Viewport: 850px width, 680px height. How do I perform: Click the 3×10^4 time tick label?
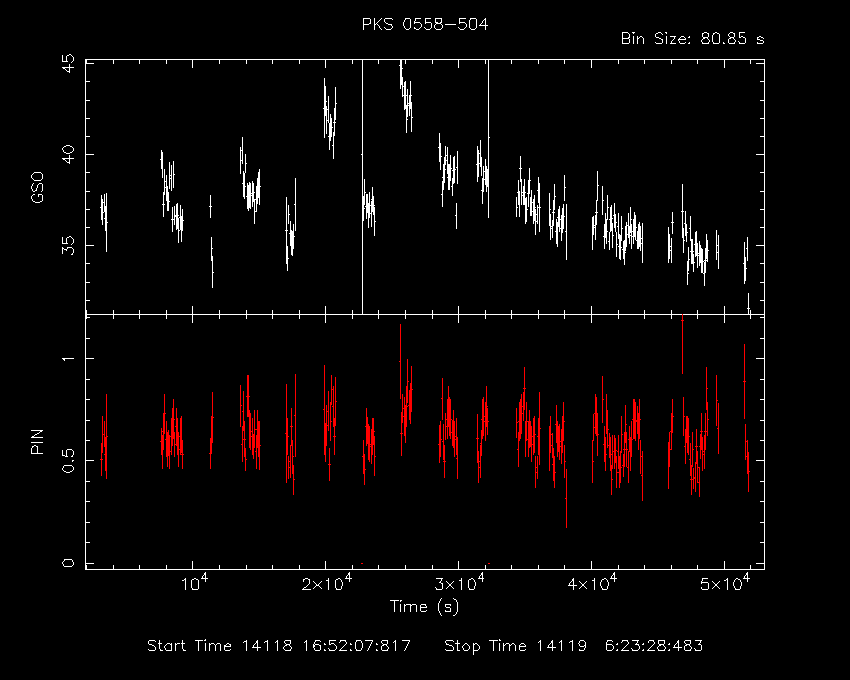pos(459,584)
